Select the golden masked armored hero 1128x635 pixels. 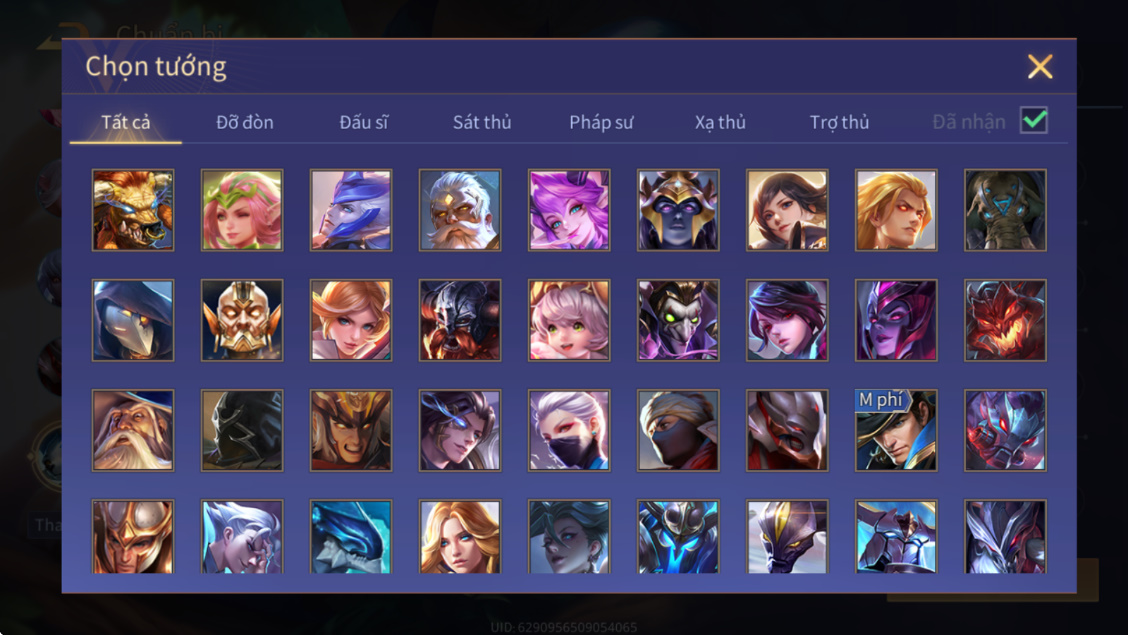[242, 320]
